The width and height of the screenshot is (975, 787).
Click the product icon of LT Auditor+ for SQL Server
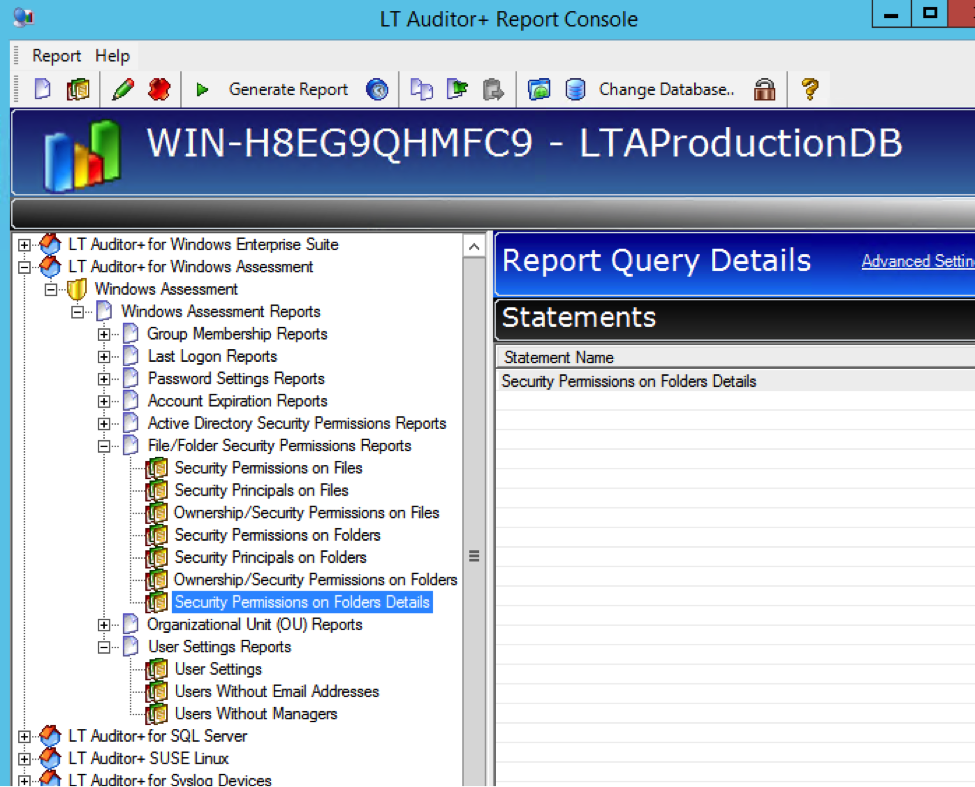(x=50, y=736)
